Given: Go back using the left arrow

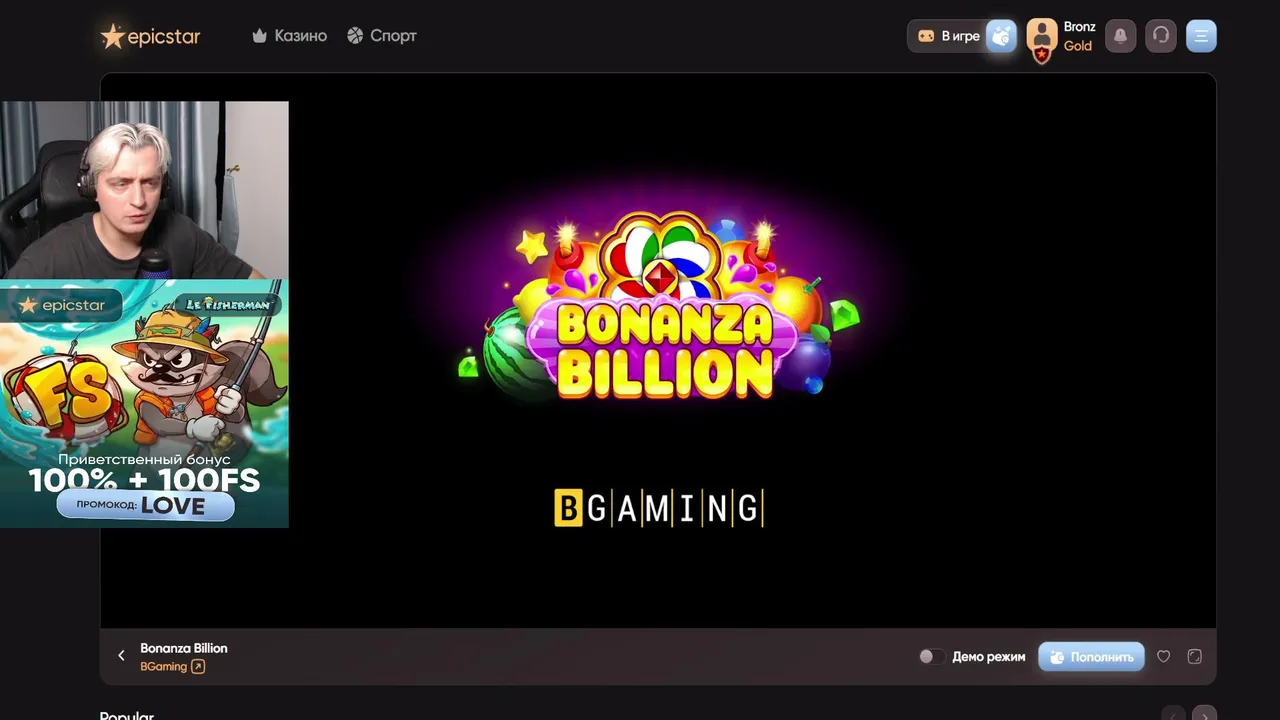Looking at the screenshot, I should point(122,656).
